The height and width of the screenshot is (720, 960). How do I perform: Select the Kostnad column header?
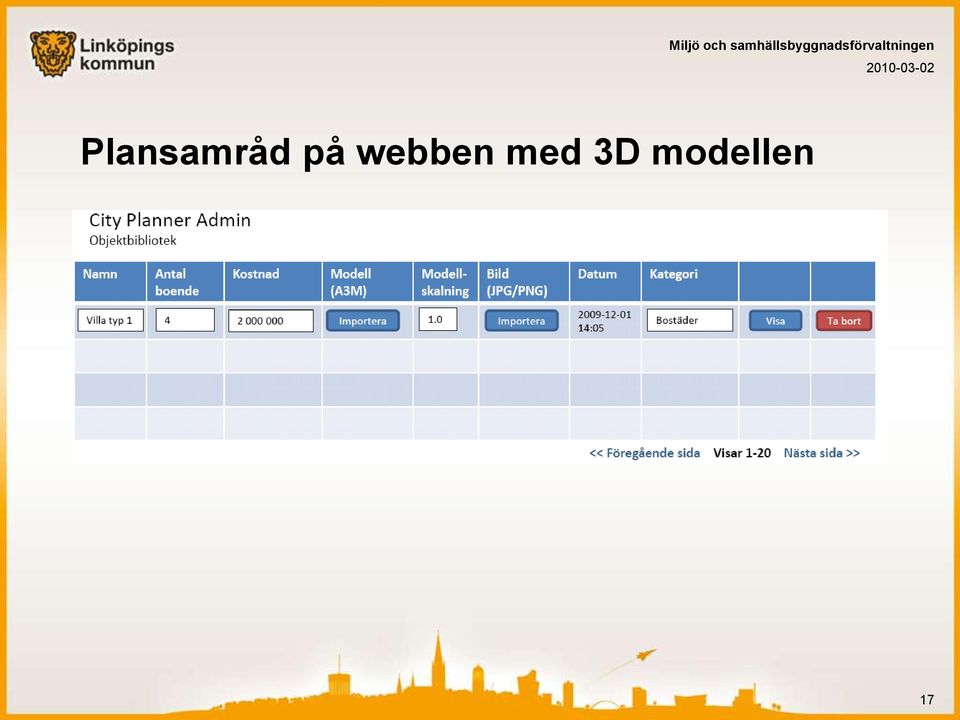click(x=273, y=282)
